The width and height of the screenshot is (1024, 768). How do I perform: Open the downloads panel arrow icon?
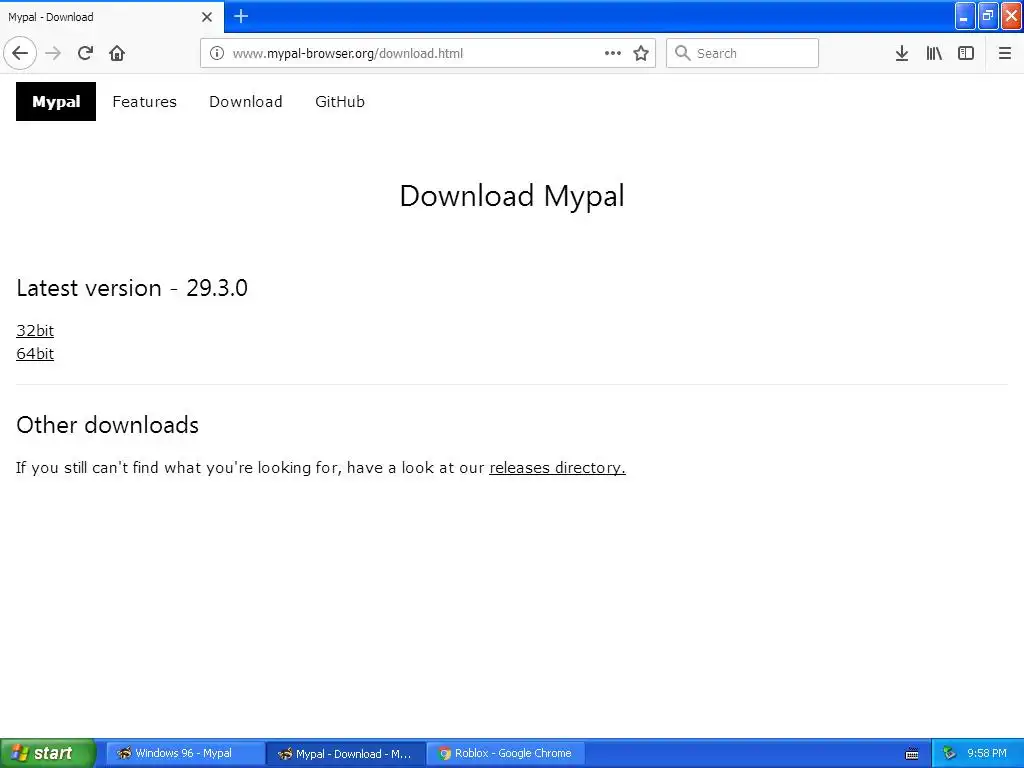click(x=902, y=53)
